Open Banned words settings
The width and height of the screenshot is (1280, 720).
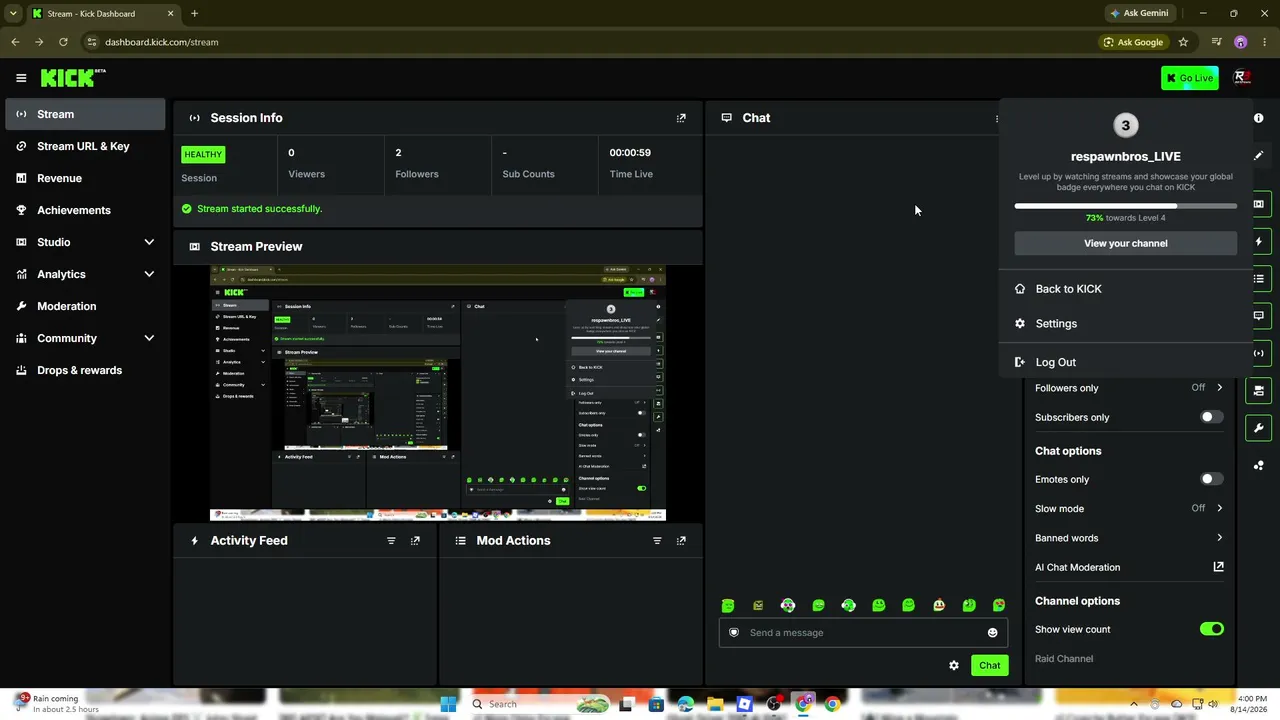tap(1129, 538)
